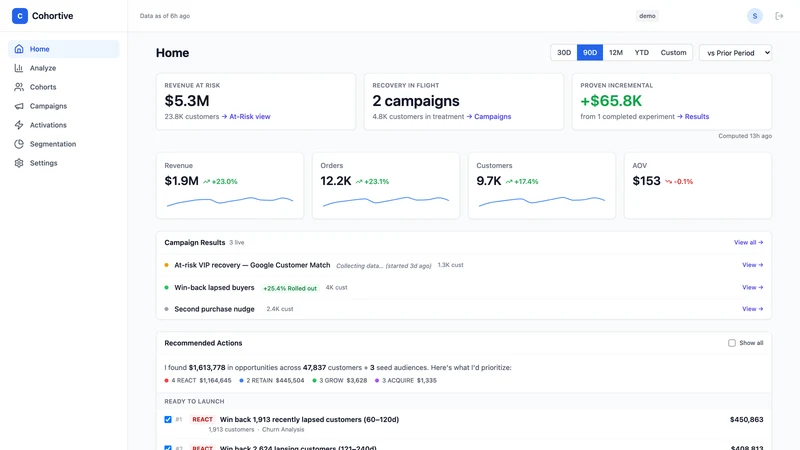Click the Revenue sparkline chart

[230, 201]
